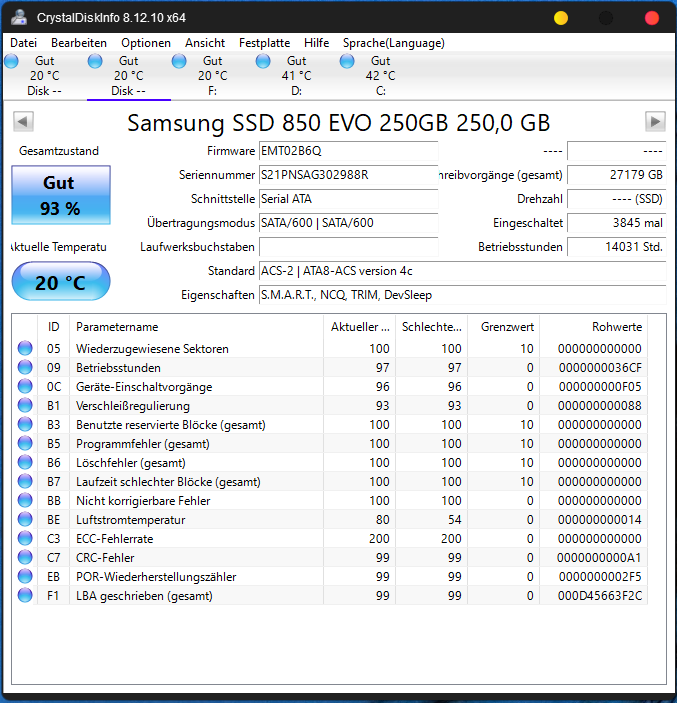Open the Sprache(Language) menu
This screenshot has height=703, width=677.
pos(394,43)
